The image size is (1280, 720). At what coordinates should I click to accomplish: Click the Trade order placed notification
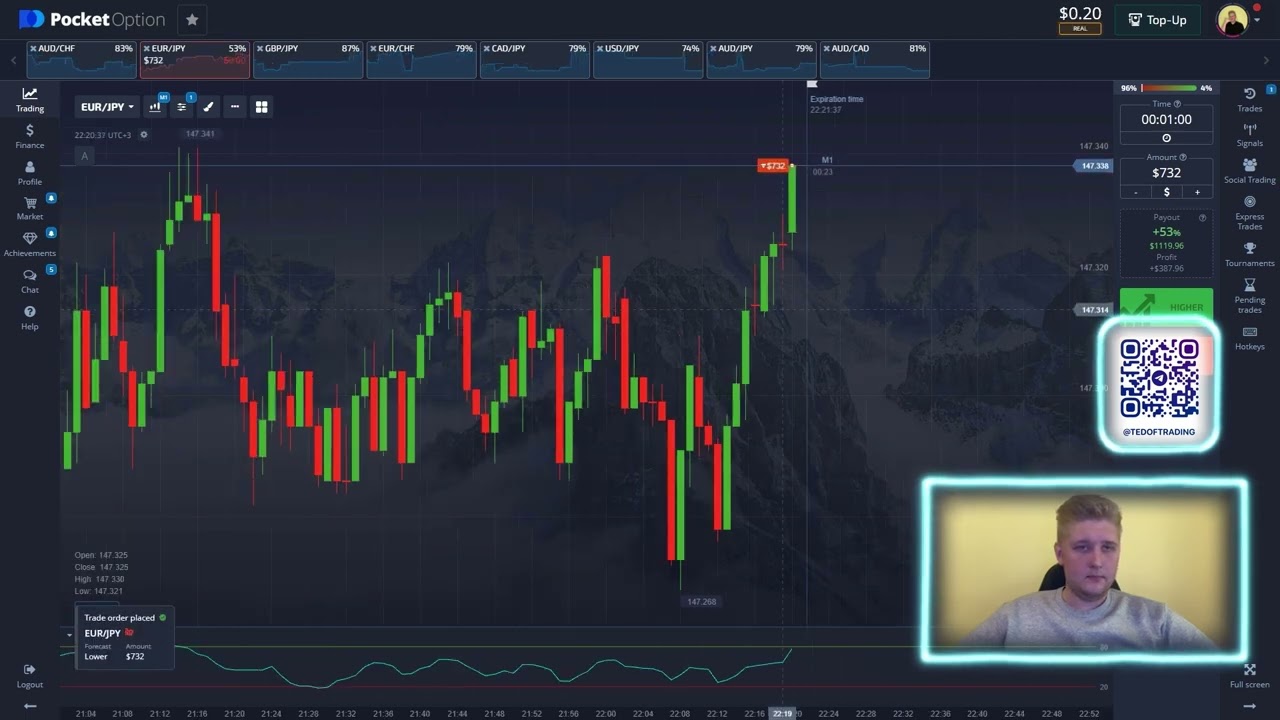pos(124,637)
